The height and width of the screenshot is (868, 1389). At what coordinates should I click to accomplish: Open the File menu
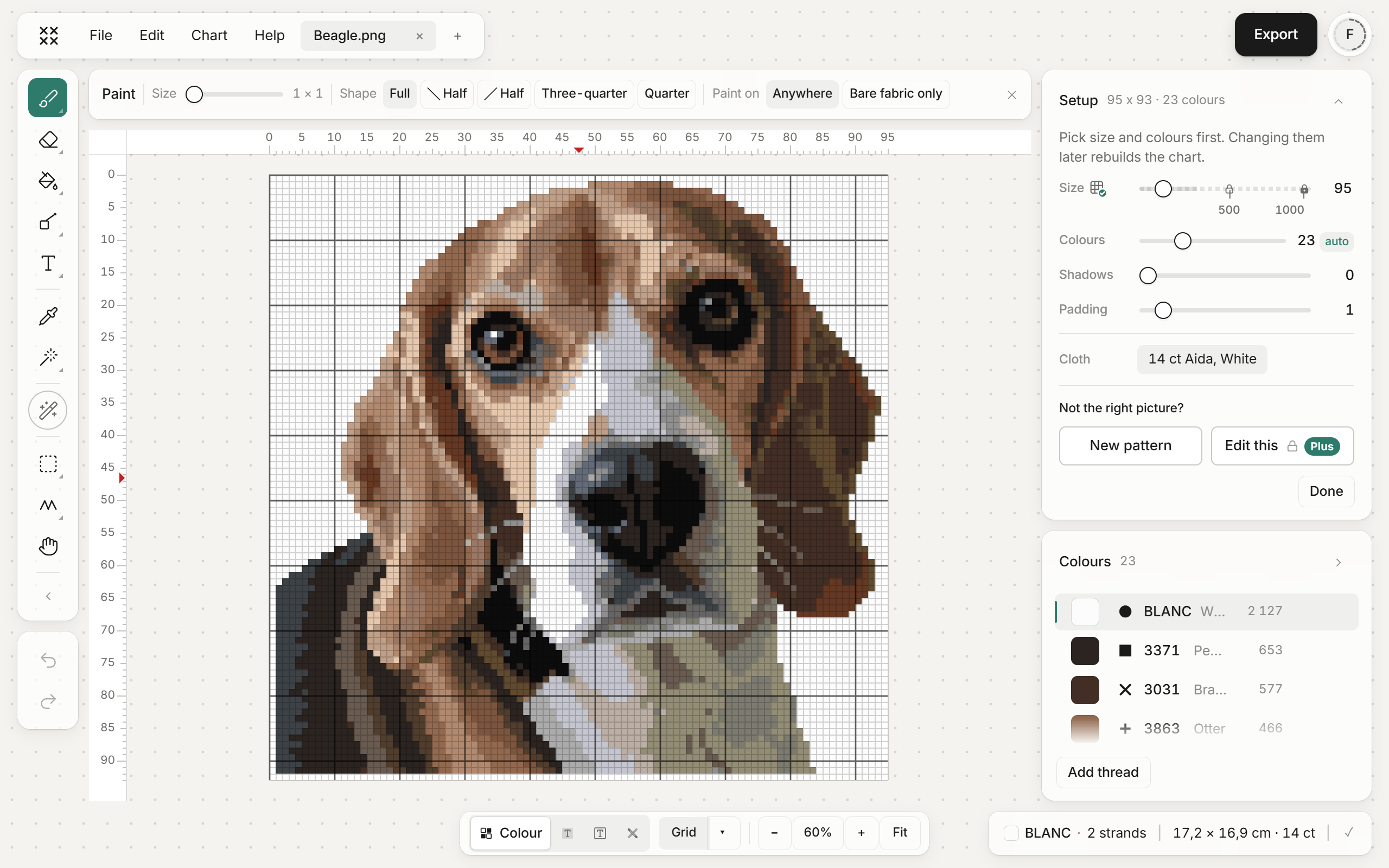pyautogui.click(x=101, y=36)
